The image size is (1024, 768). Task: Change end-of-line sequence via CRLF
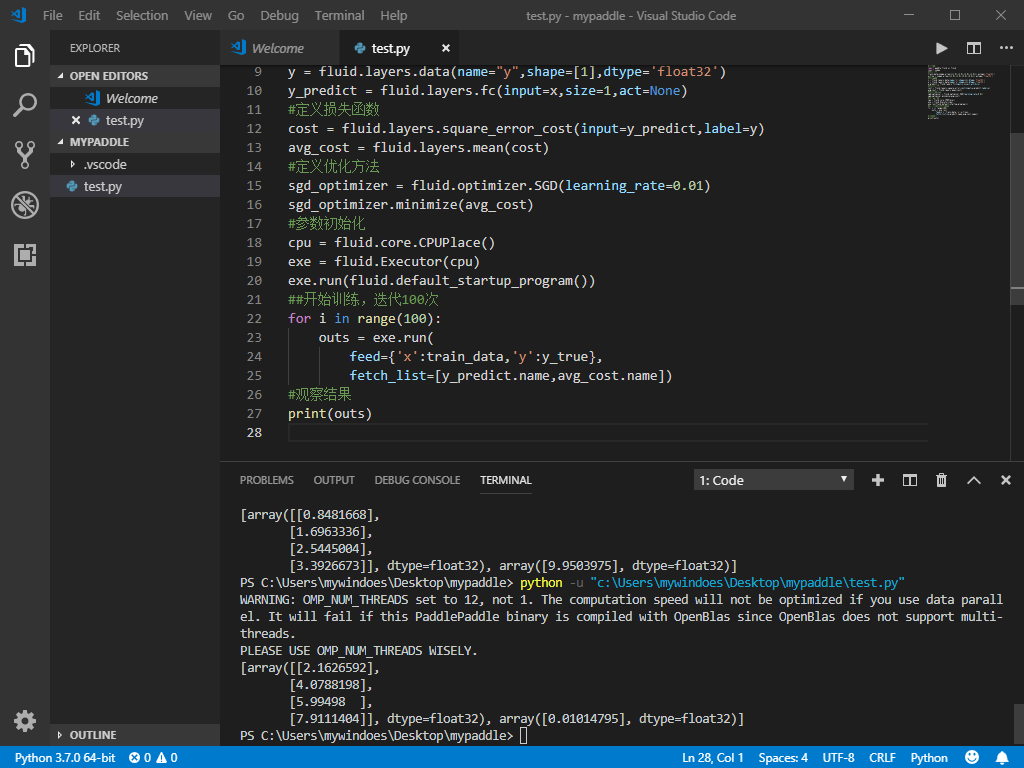pos(882,758)
